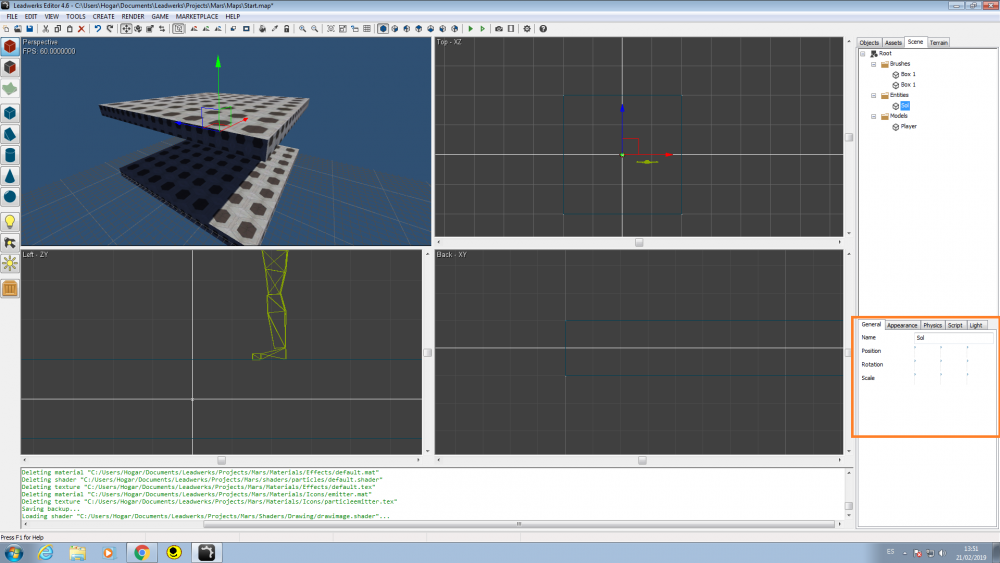
Task: Click the New scene toolbar icon
Action: 6,29
